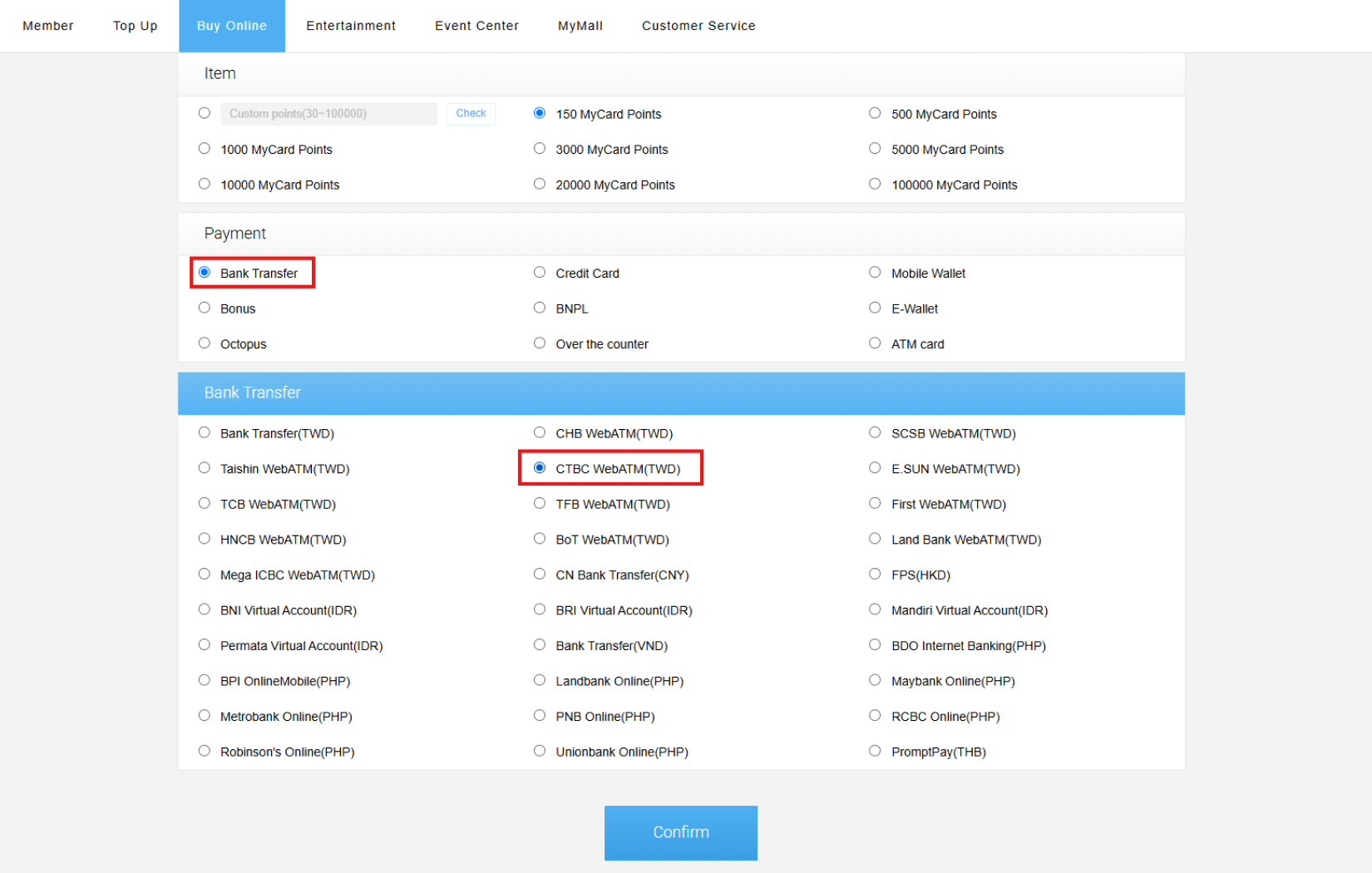Choose BPI OnlineMobile(PHP)
This screenshot has height=873, width=1372.
click(x=205, y=680)
